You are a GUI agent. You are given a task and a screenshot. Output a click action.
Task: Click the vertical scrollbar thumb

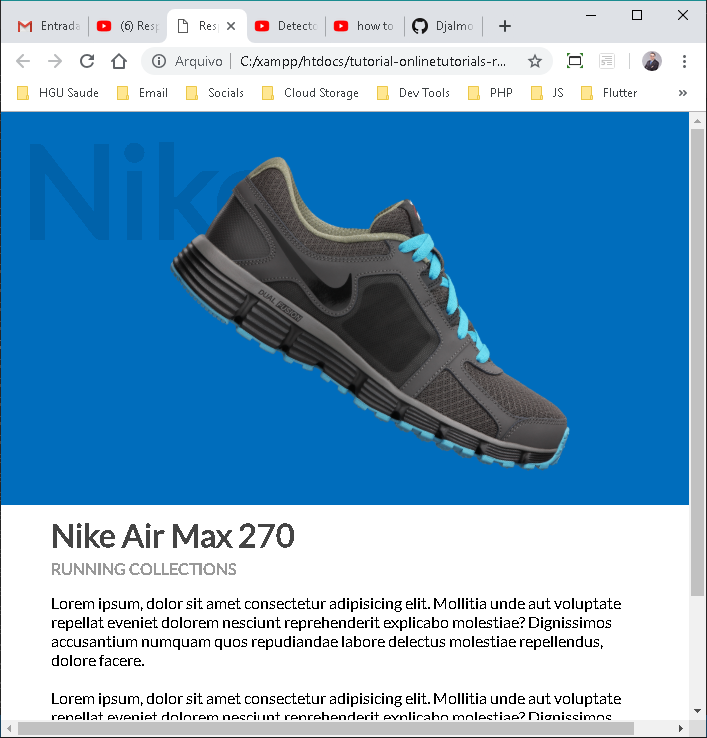[x=698, y=361]
